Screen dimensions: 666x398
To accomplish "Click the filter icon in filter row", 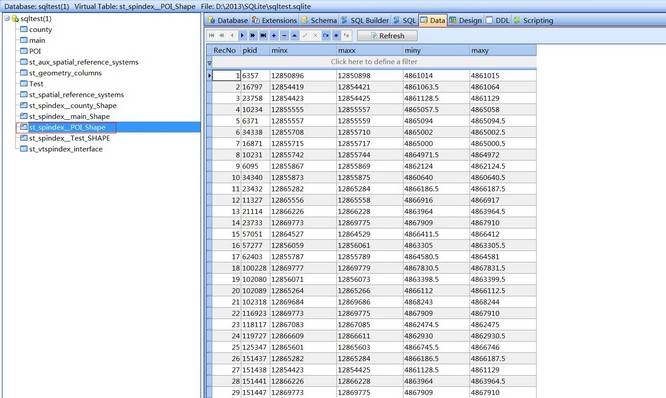I will tap(209, 62).
